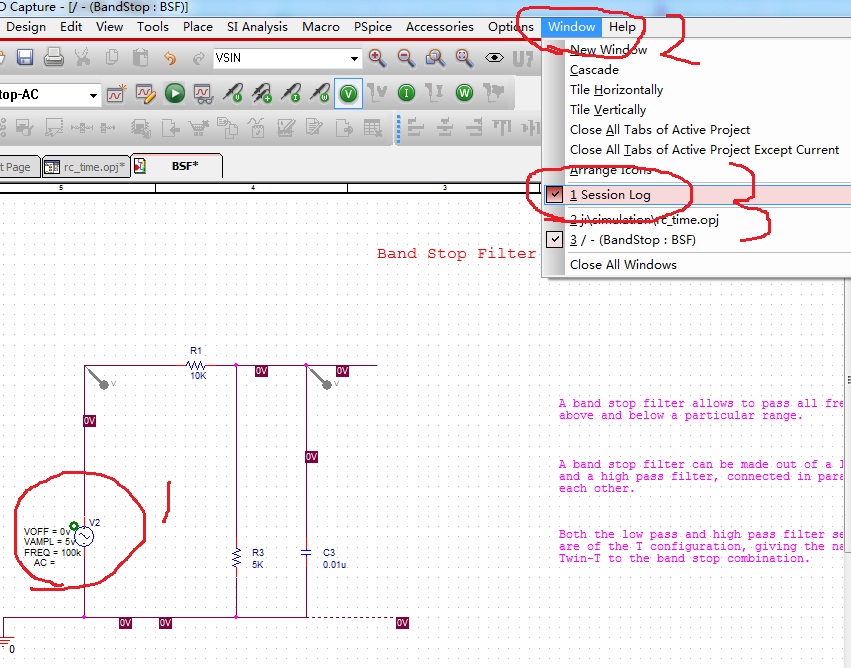Save the design with the floppy icon

pos(25,58)
